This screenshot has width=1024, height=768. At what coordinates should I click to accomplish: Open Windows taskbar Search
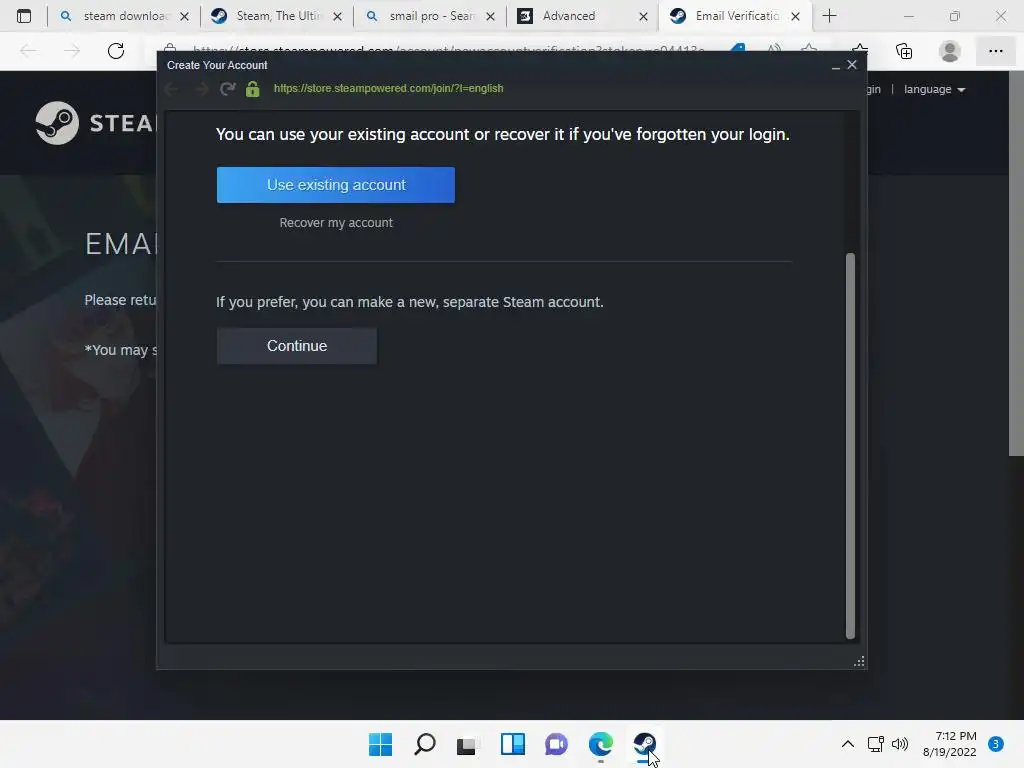pyautogui.click(x=424, y=744)
